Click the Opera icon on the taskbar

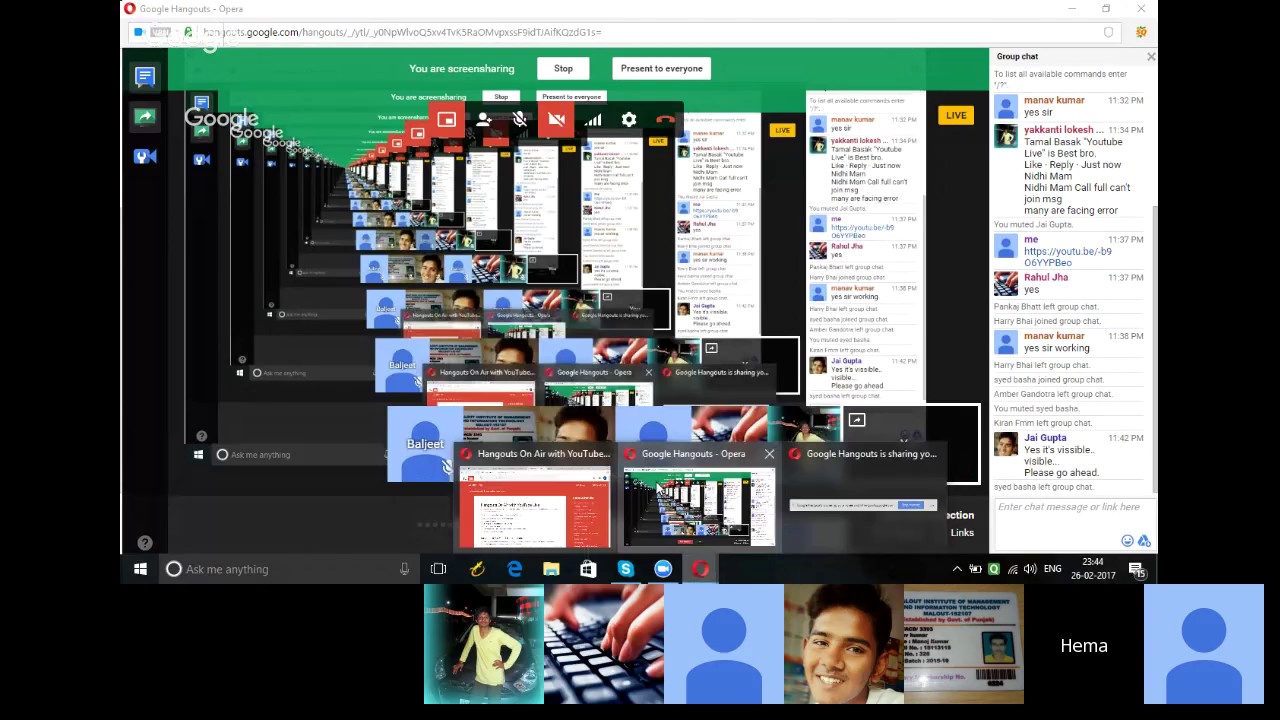pos(700,569)
